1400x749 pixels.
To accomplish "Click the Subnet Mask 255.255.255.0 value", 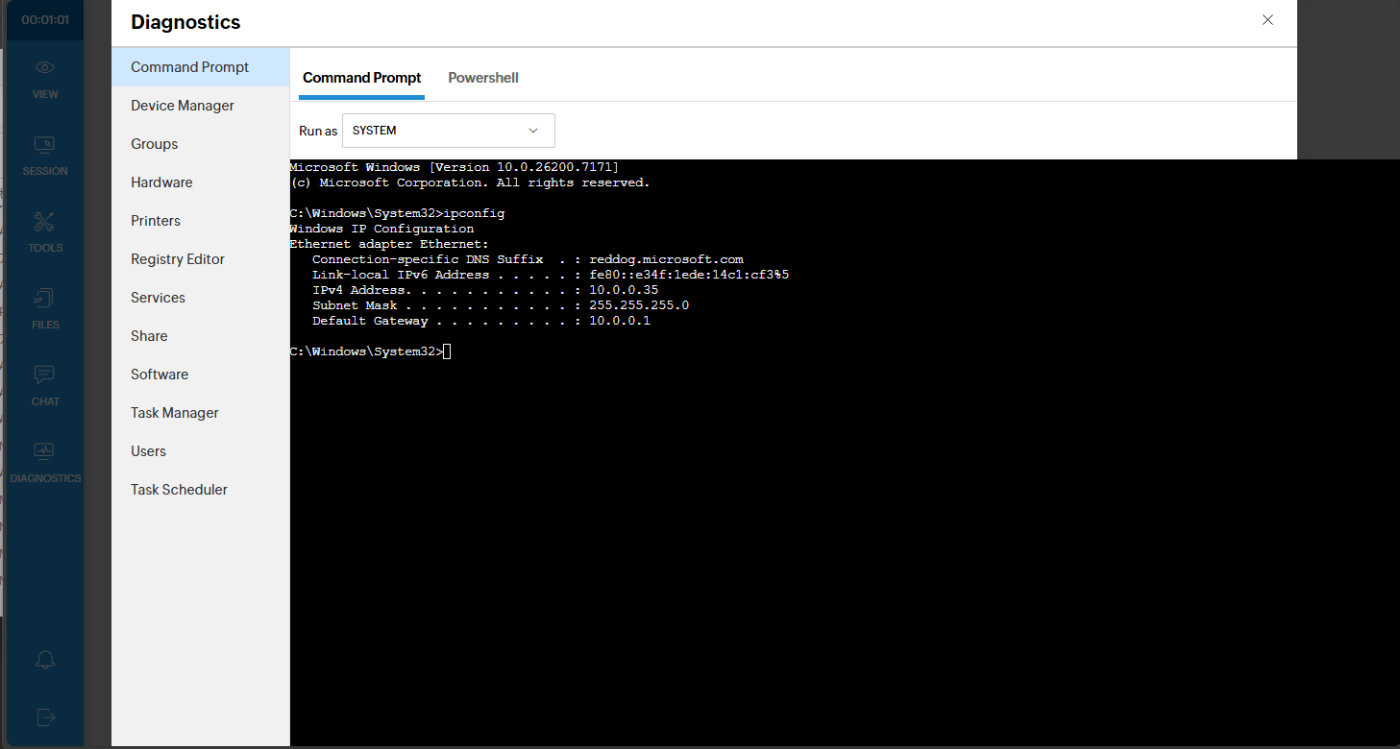I will 639,306.
